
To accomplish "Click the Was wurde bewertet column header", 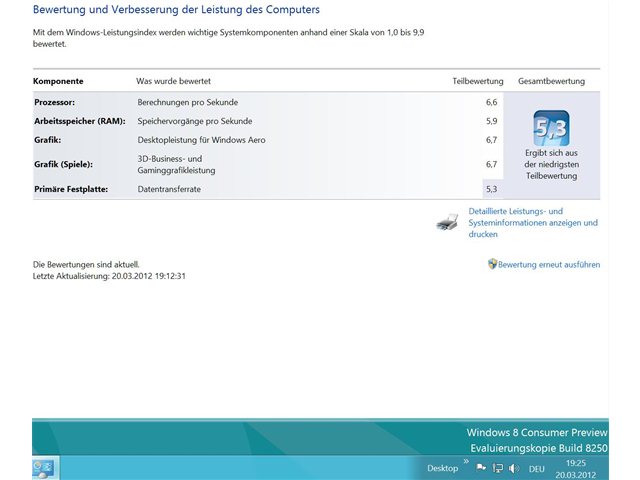I will pyautogui.click(x=173, y=81).
